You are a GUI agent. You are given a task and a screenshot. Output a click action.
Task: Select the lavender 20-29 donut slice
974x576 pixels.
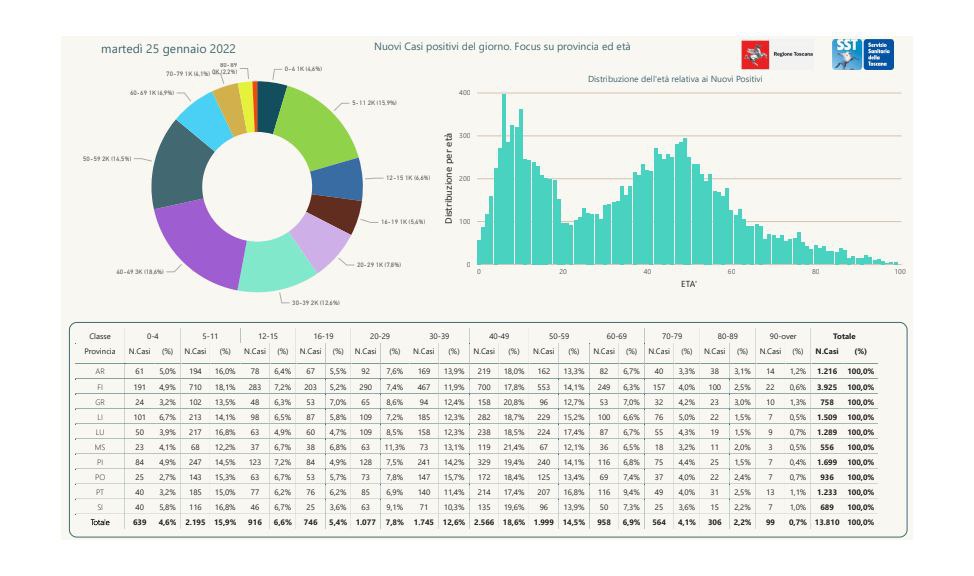coord(317,245)
